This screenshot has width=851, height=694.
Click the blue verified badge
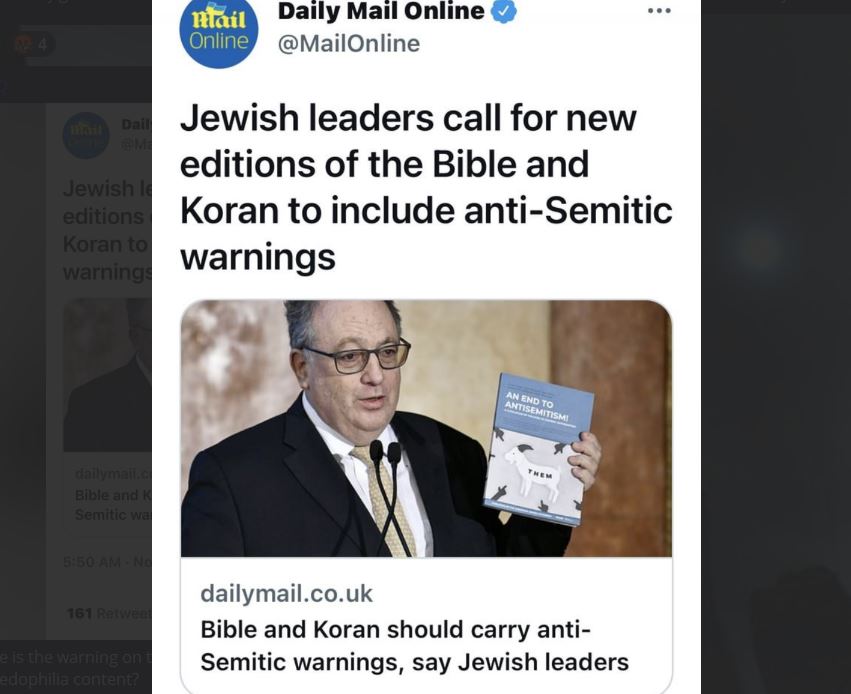tap(504, 11)
